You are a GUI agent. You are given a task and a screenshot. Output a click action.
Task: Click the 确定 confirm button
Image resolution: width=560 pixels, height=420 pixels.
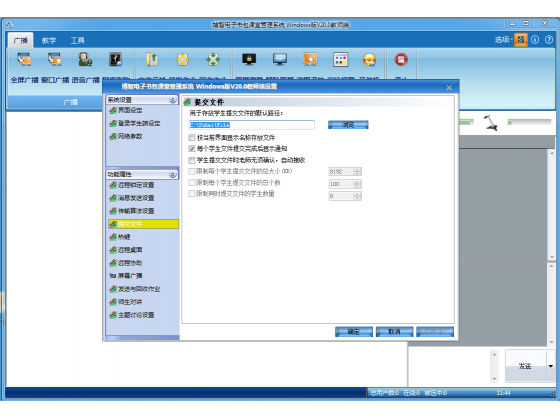pyautogui.click(x=354, y=332)
